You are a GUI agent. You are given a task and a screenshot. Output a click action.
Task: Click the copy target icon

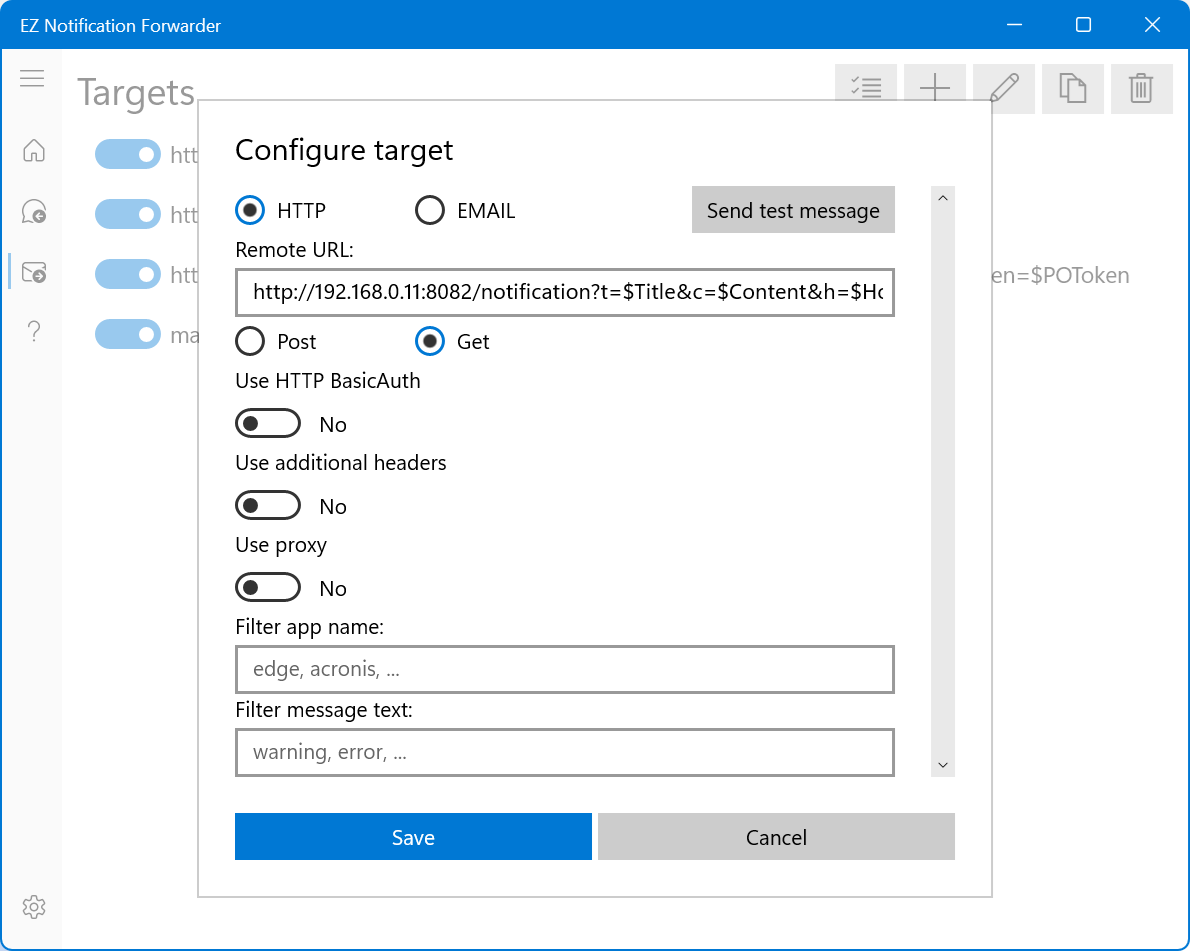1072,88
